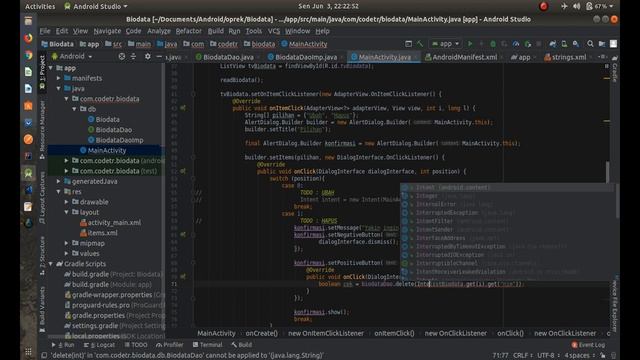
Task: Open the app run configuration dropdown
Action: [x=446, y=44]
